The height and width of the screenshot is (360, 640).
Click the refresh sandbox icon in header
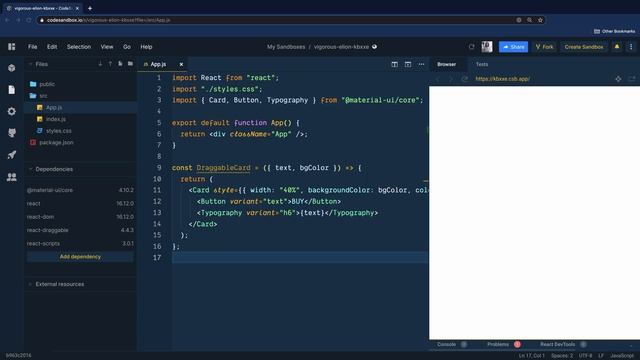coord(471,47)
